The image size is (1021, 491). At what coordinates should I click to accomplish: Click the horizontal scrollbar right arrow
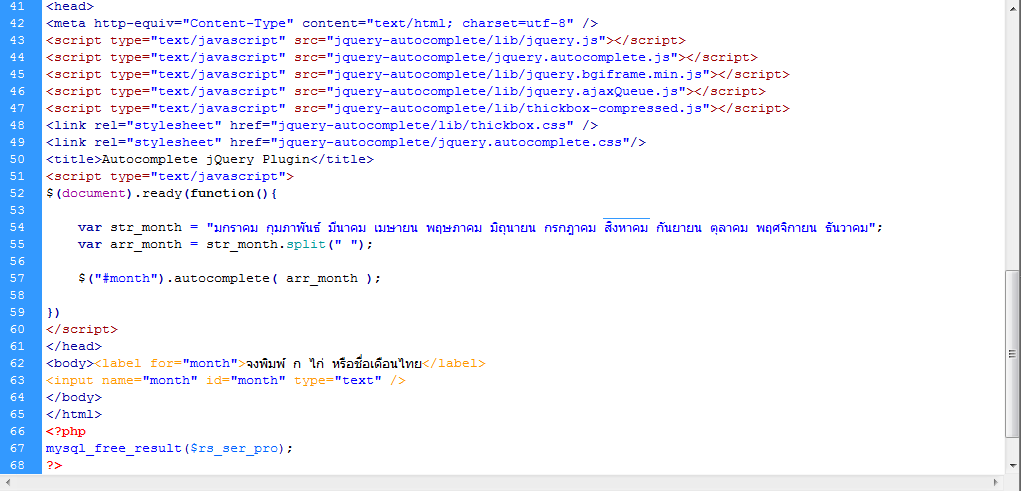click(x=996, y=483)
